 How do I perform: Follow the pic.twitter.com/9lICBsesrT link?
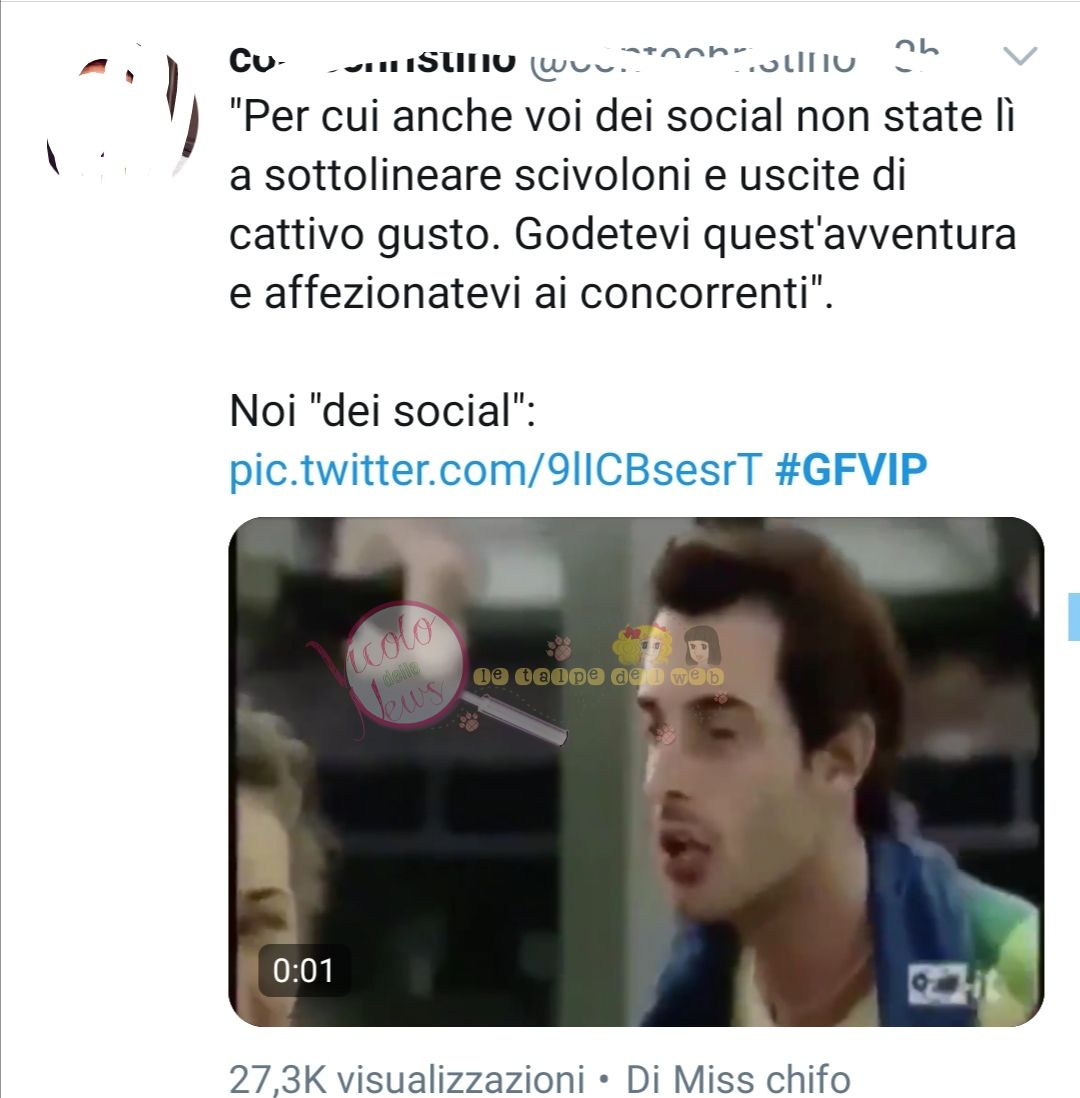[495, 468]
